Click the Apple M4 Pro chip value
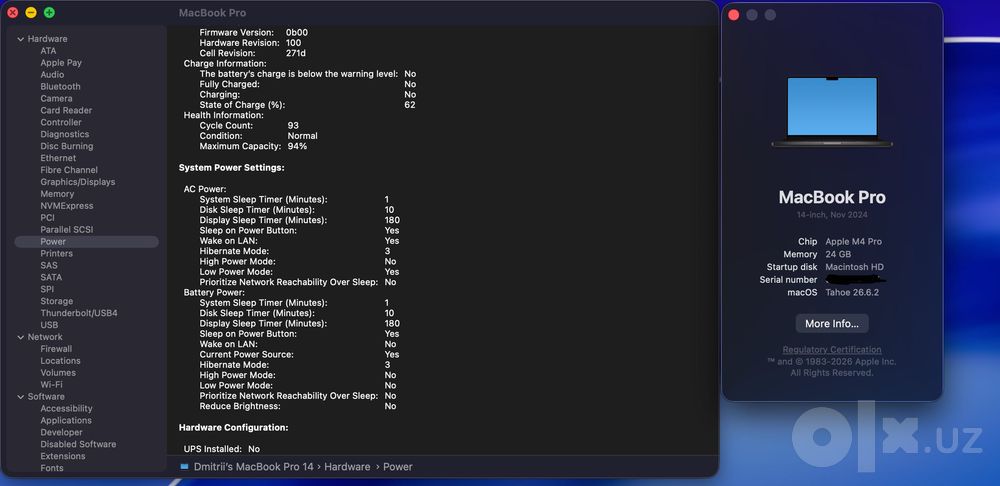1000x486 pixels. tap(853, 242)
